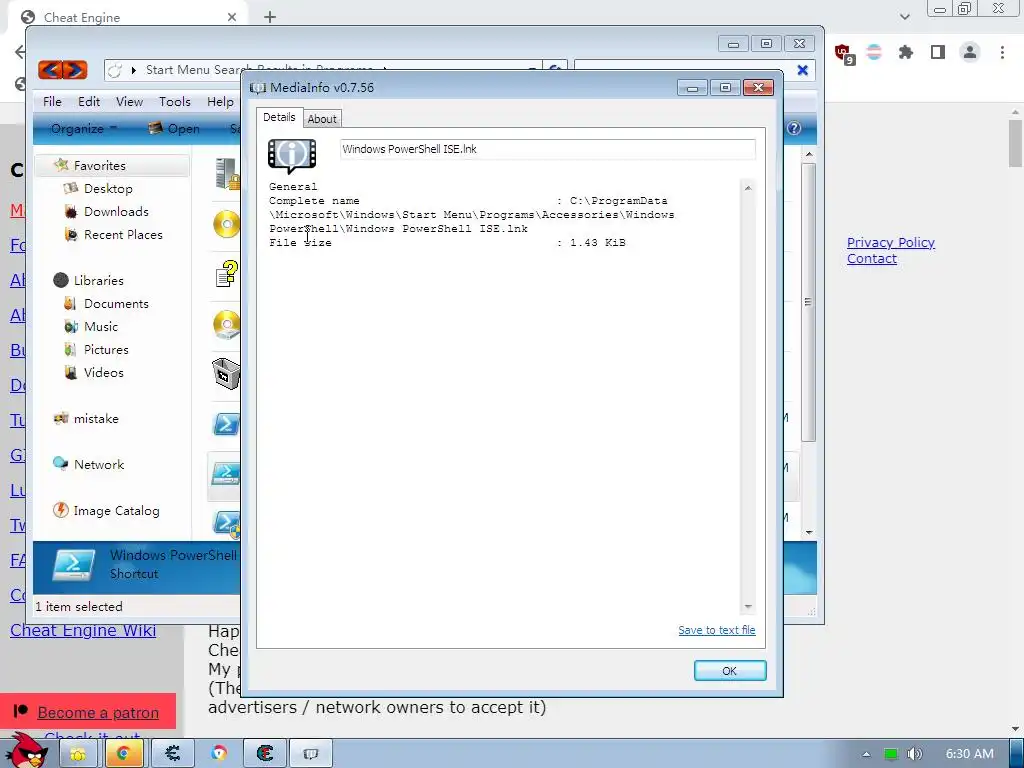Open a new Chrome tab with plus button
This screenshot has height=768, width=1024.
[x=270, y=17]
